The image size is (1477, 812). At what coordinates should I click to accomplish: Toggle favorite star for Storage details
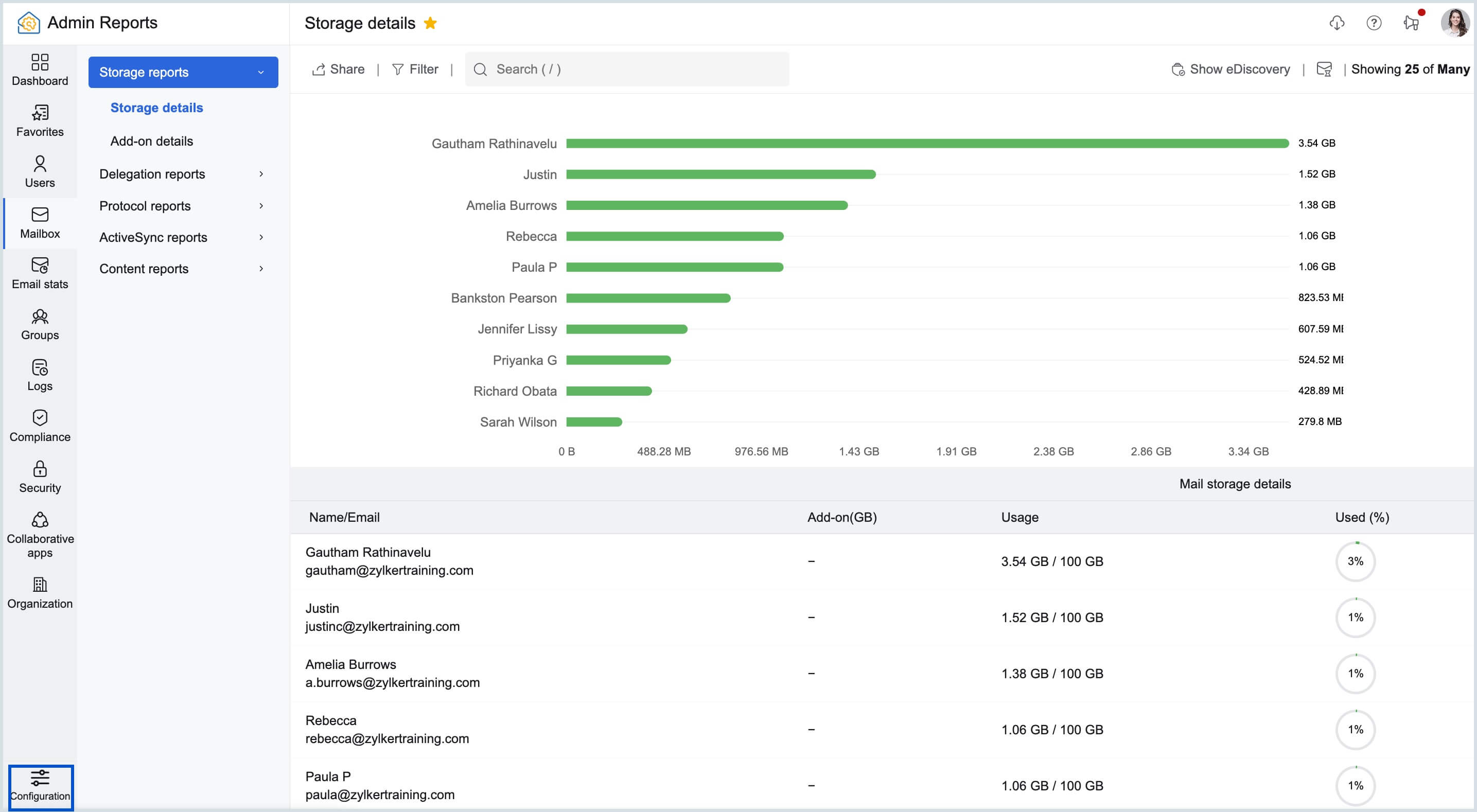point(430,23)
